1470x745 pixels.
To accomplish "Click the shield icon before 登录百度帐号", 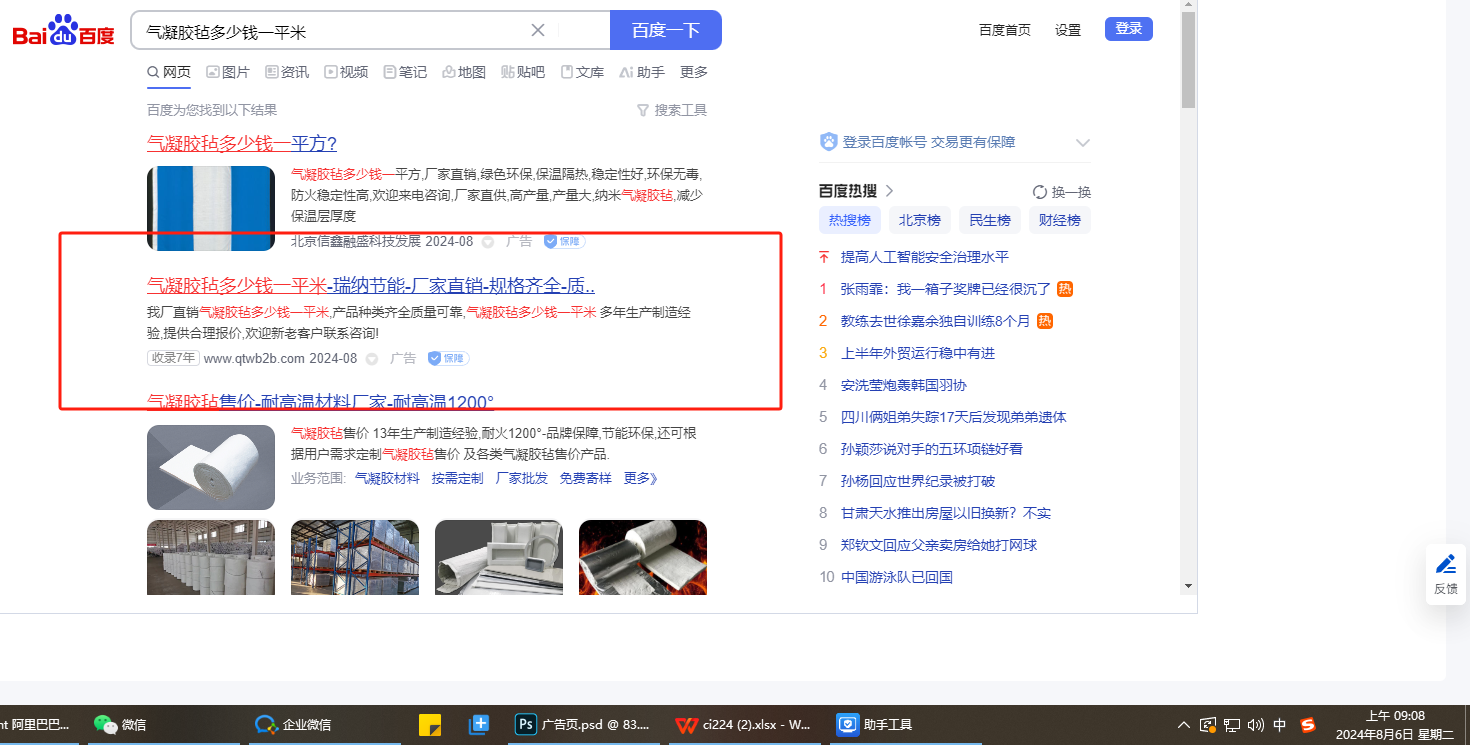I will 828,142.
